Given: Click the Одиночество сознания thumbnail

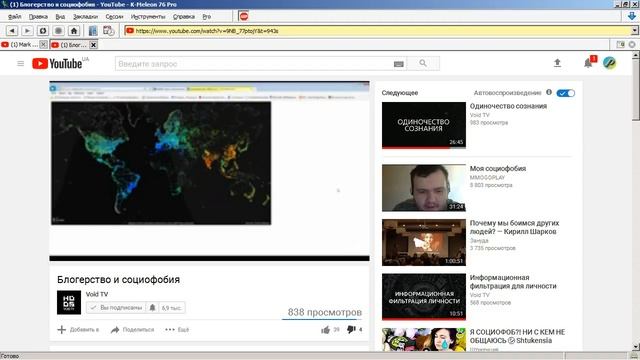Looking at the screenshot, I should [x=424, y=125].
